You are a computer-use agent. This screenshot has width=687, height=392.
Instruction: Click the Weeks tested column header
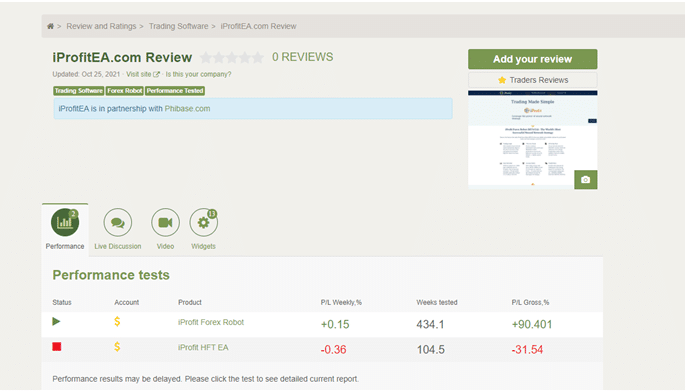point(437,303)
